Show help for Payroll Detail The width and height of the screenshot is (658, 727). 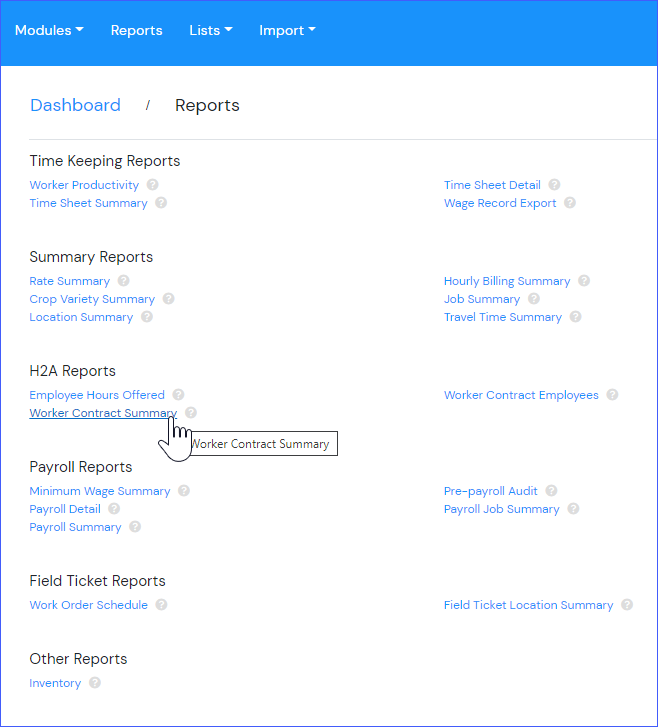coord(114,509)
